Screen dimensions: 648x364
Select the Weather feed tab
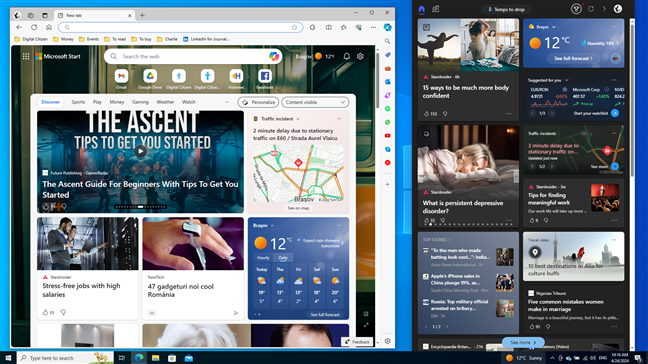tap(165, 102)
